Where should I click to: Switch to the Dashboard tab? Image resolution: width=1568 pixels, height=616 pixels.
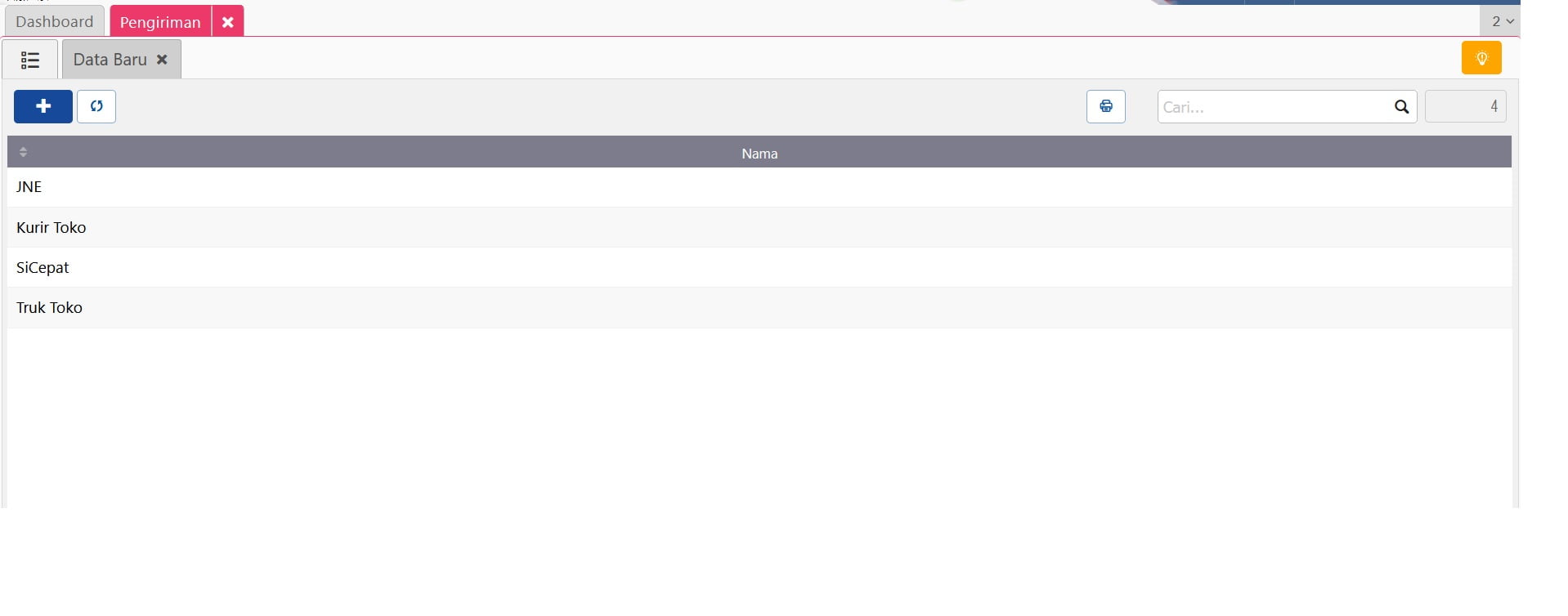tap(55, 21)
